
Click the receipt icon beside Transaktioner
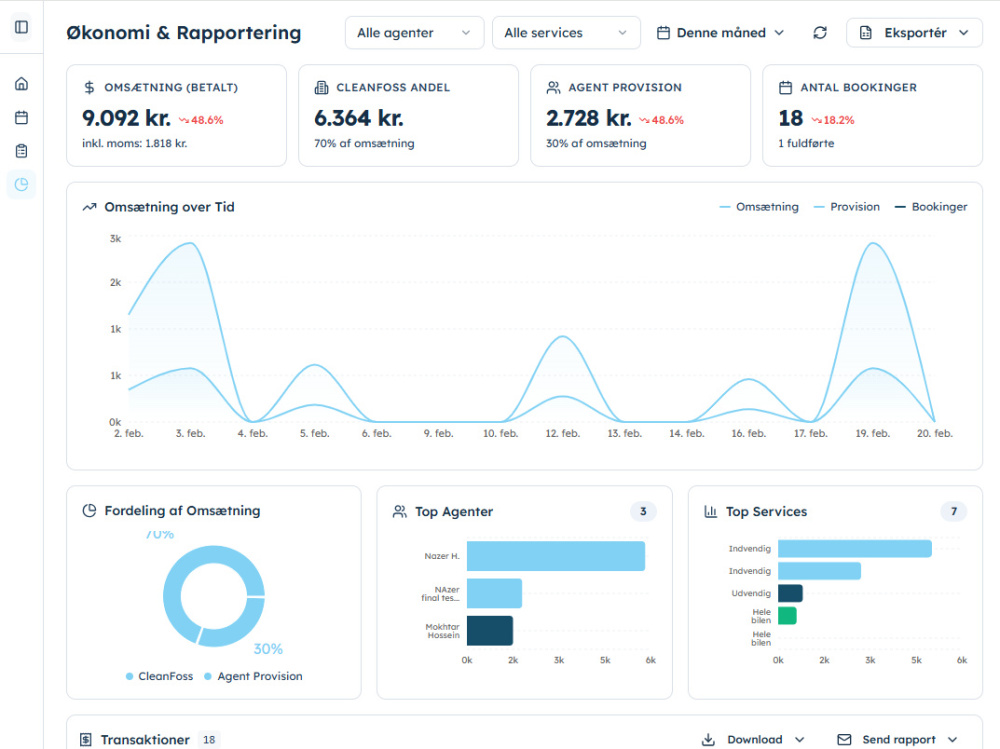point(85,739)
